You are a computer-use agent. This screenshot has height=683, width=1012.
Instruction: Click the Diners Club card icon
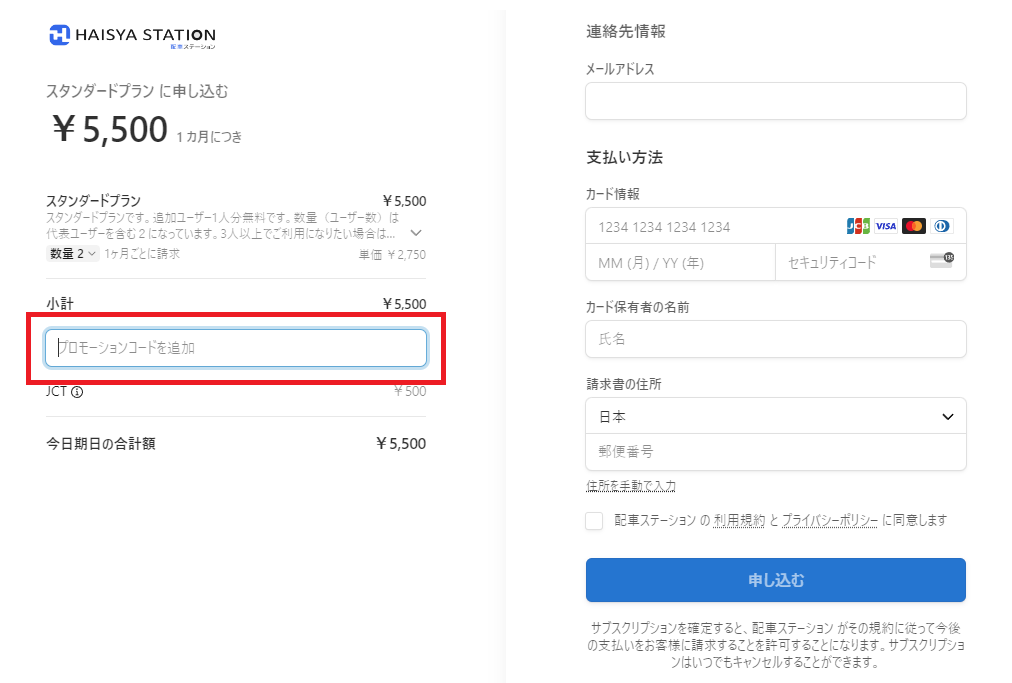[x=942, y=226]
